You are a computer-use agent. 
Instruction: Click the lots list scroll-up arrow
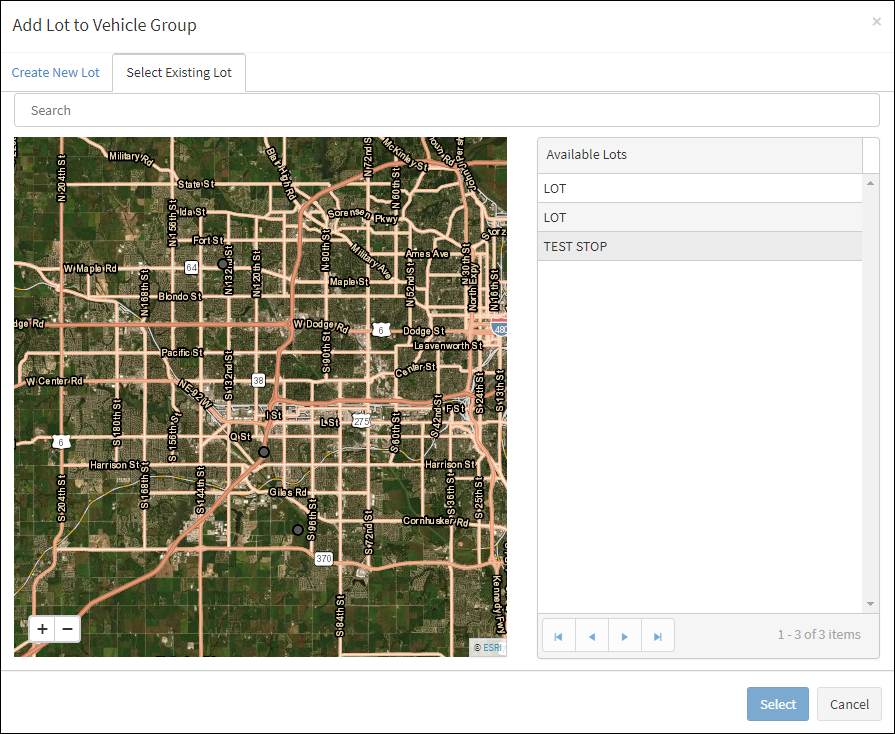[870, 182]
